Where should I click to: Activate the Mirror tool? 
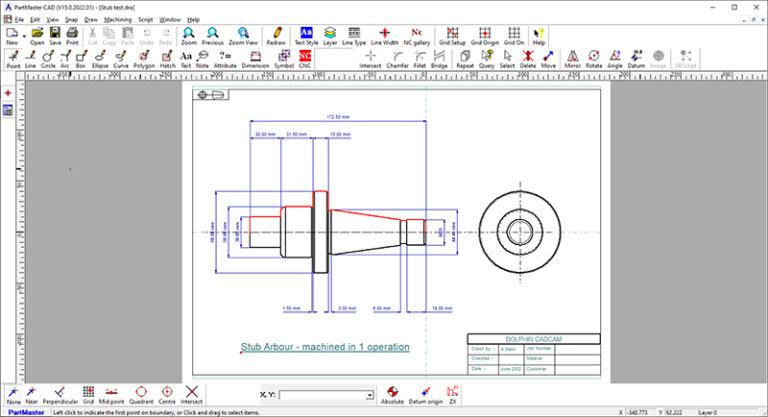[x=573, y=59]
